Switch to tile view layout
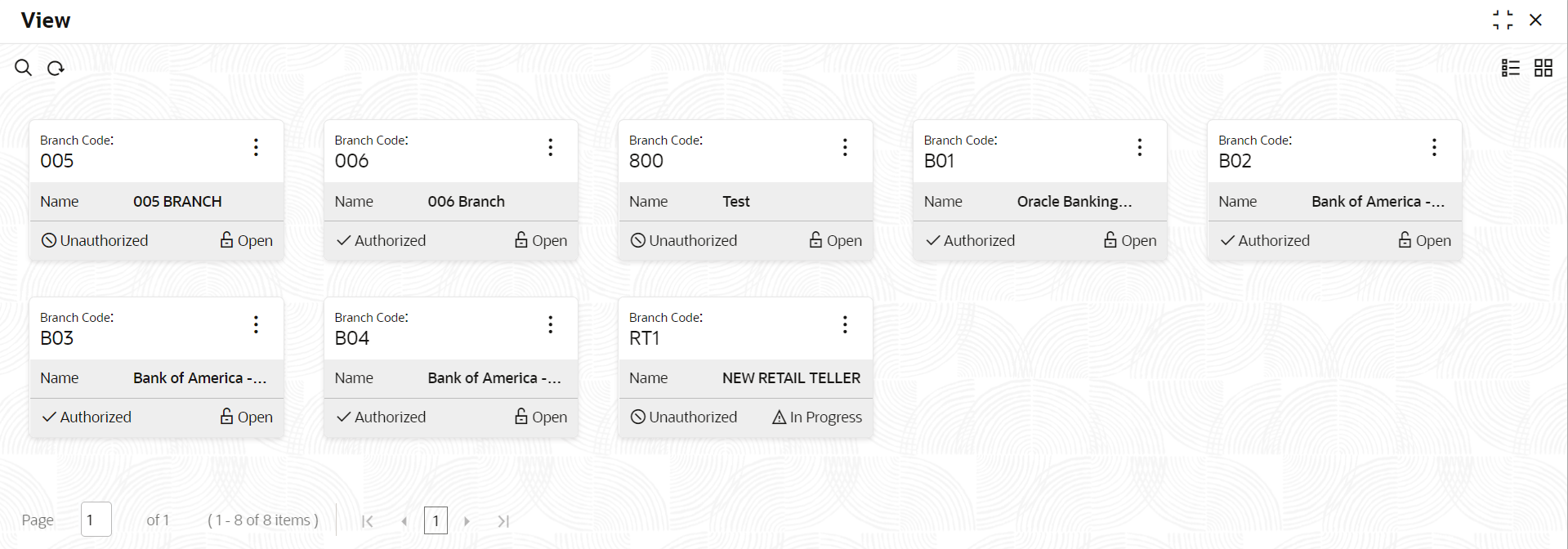The image size is (1568, 549). click(x=1543, y=68)
